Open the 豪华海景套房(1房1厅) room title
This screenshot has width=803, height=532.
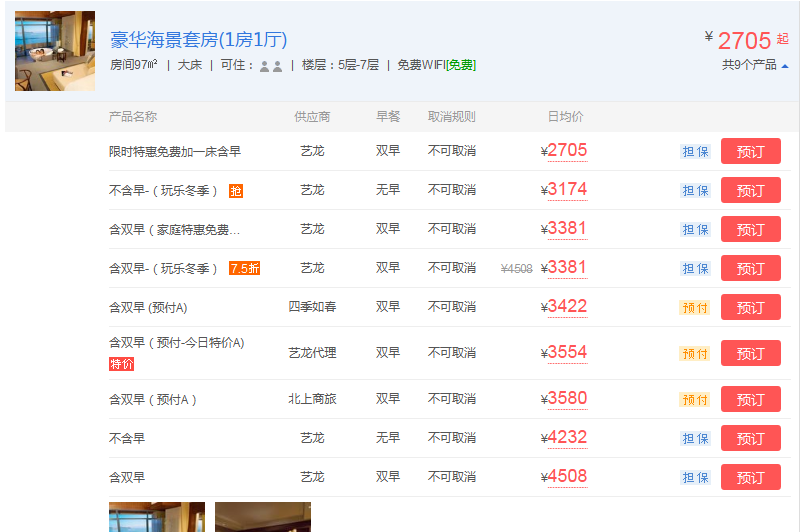coord(198,40)
